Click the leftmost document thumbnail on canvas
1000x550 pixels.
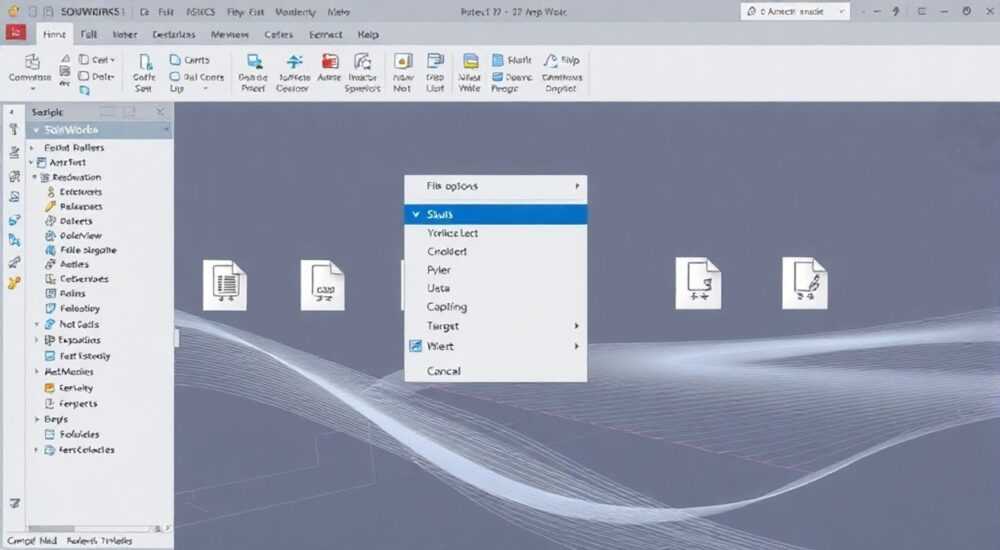pyautogui.click(x=224, y=285)
